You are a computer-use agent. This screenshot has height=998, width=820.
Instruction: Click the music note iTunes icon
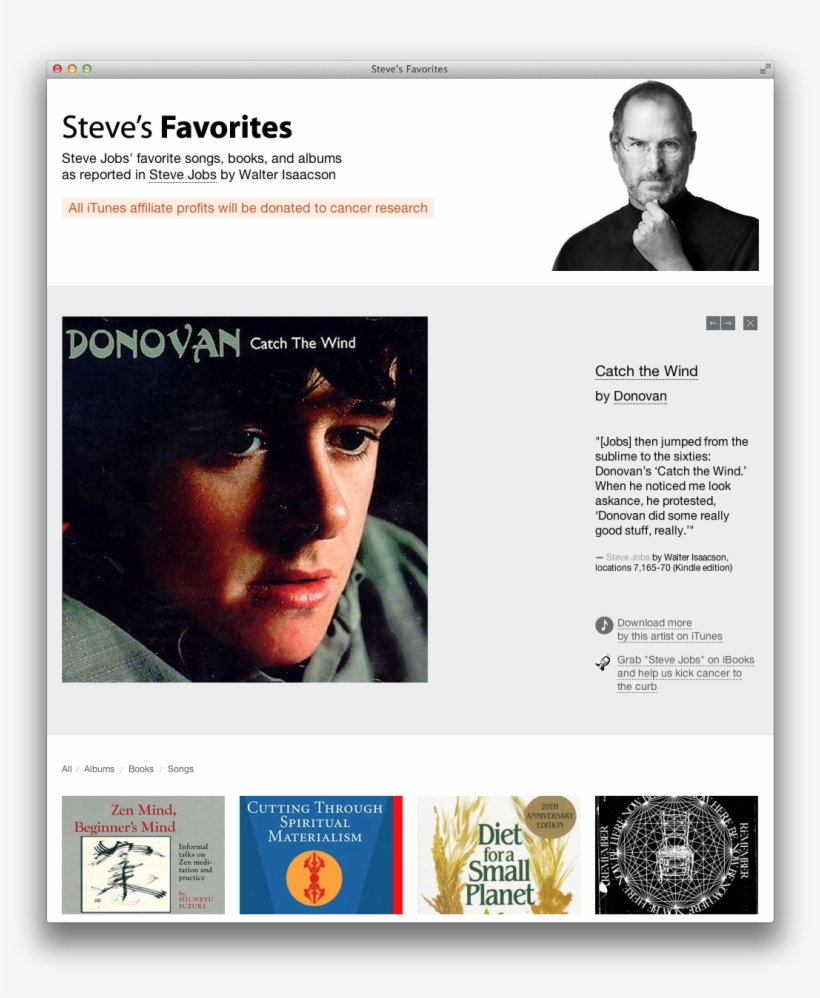click(x=604, y=625)
